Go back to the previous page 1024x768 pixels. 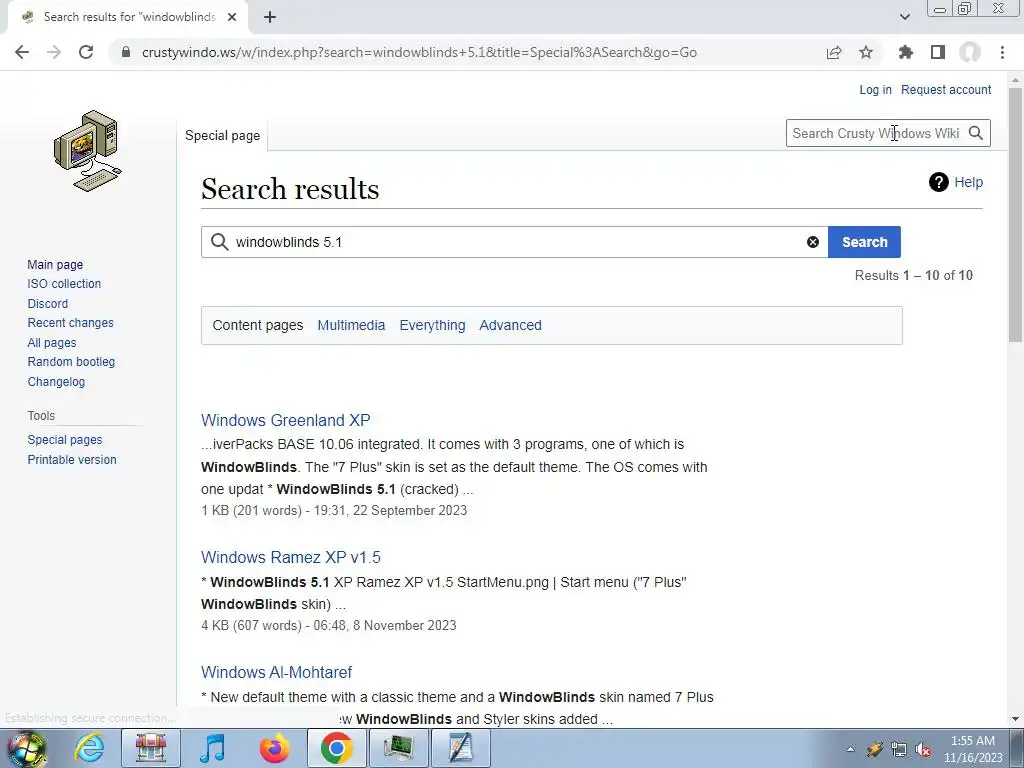point(22,52)
